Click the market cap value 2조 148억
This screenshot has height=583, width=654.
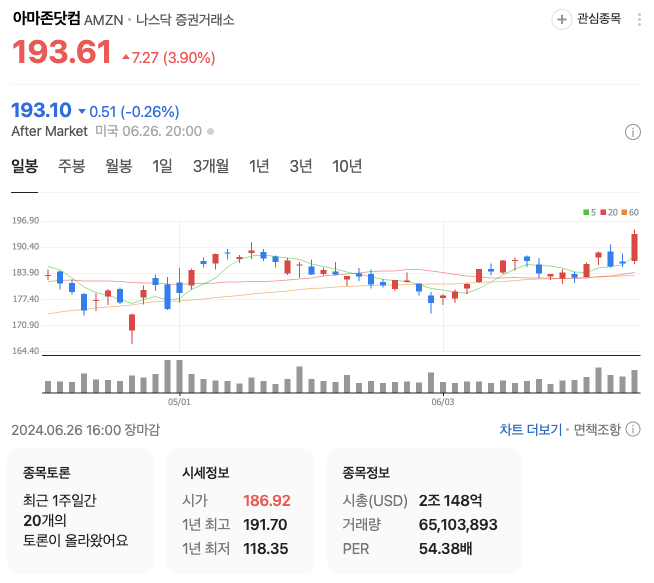(x=450, y=500)
